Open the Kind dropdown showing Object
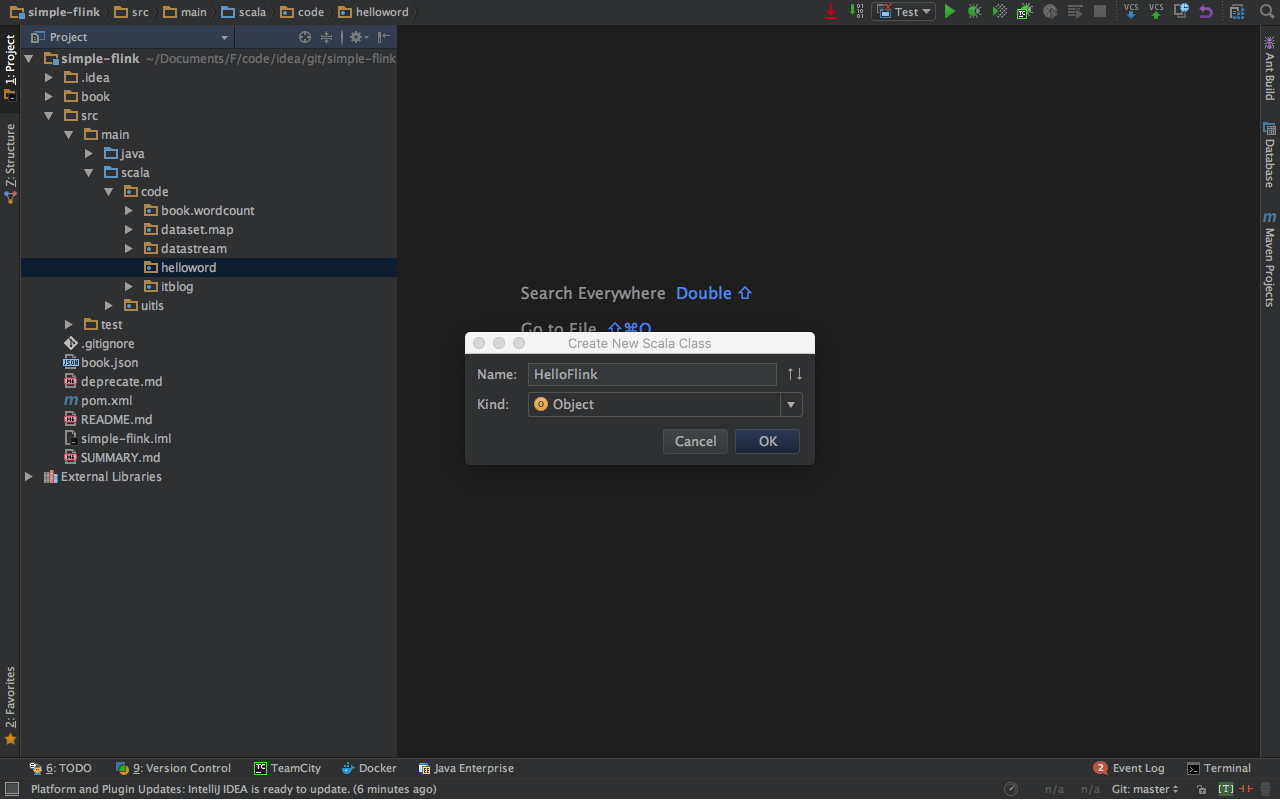Screen dimensions: 1280x800 pos(791,404)
